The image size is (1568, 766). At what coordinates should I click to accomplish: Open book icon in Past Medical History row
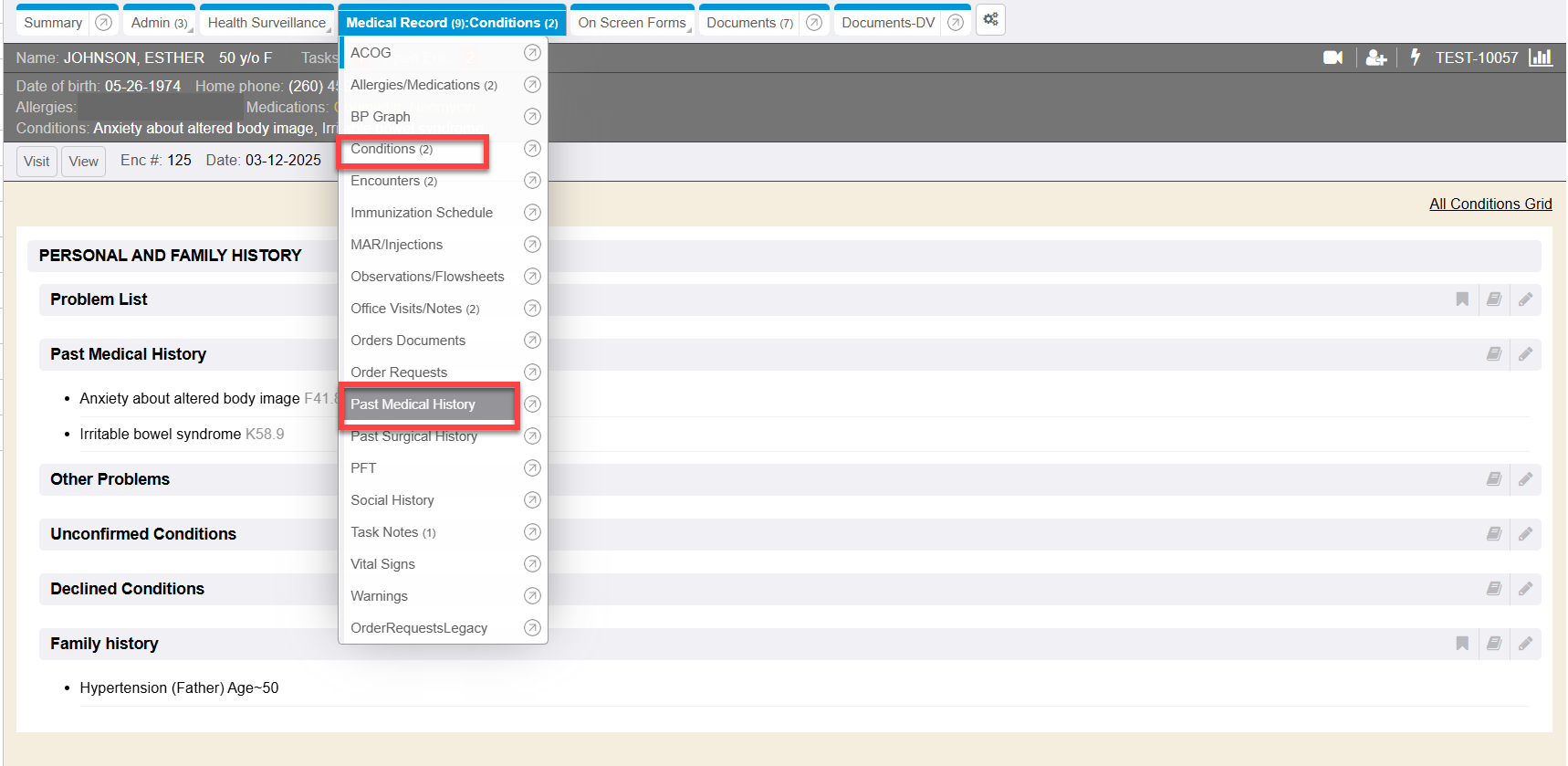pyautogui.click(x=1494, y=354)
